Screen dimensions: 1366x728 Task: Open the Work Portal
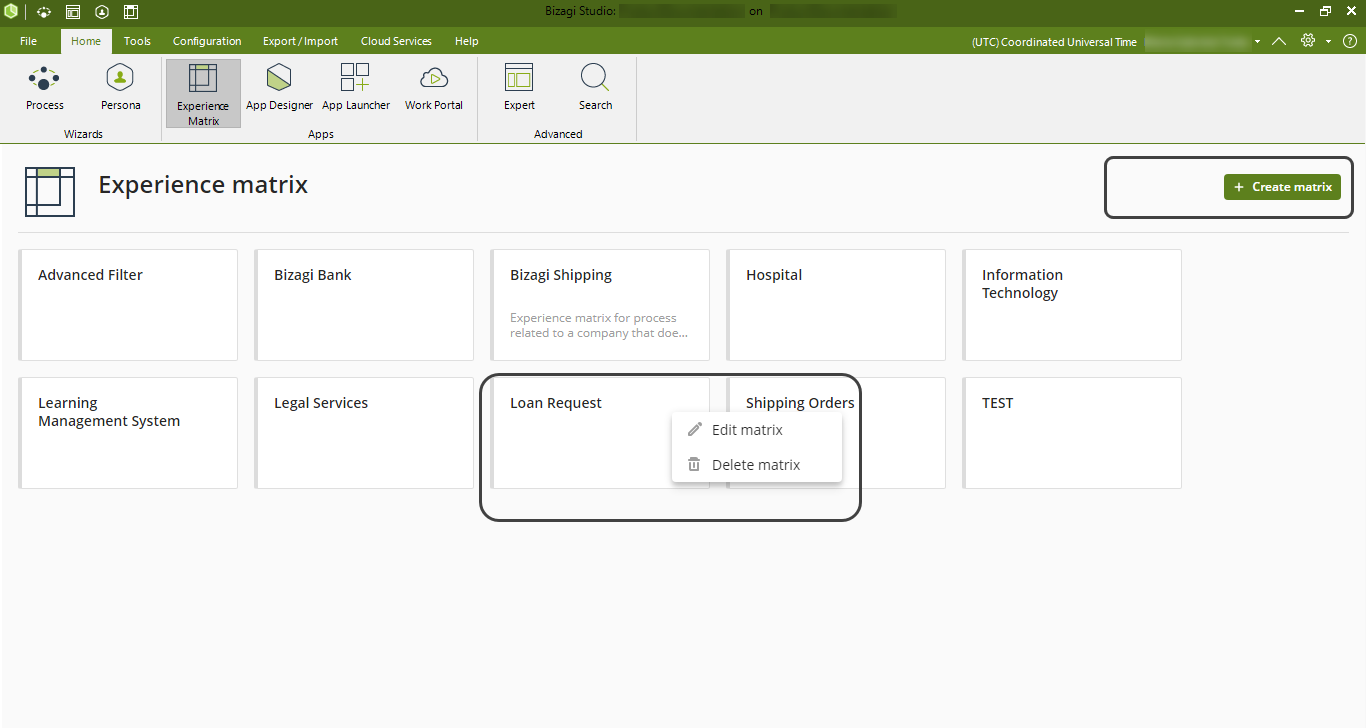(434, 88)
